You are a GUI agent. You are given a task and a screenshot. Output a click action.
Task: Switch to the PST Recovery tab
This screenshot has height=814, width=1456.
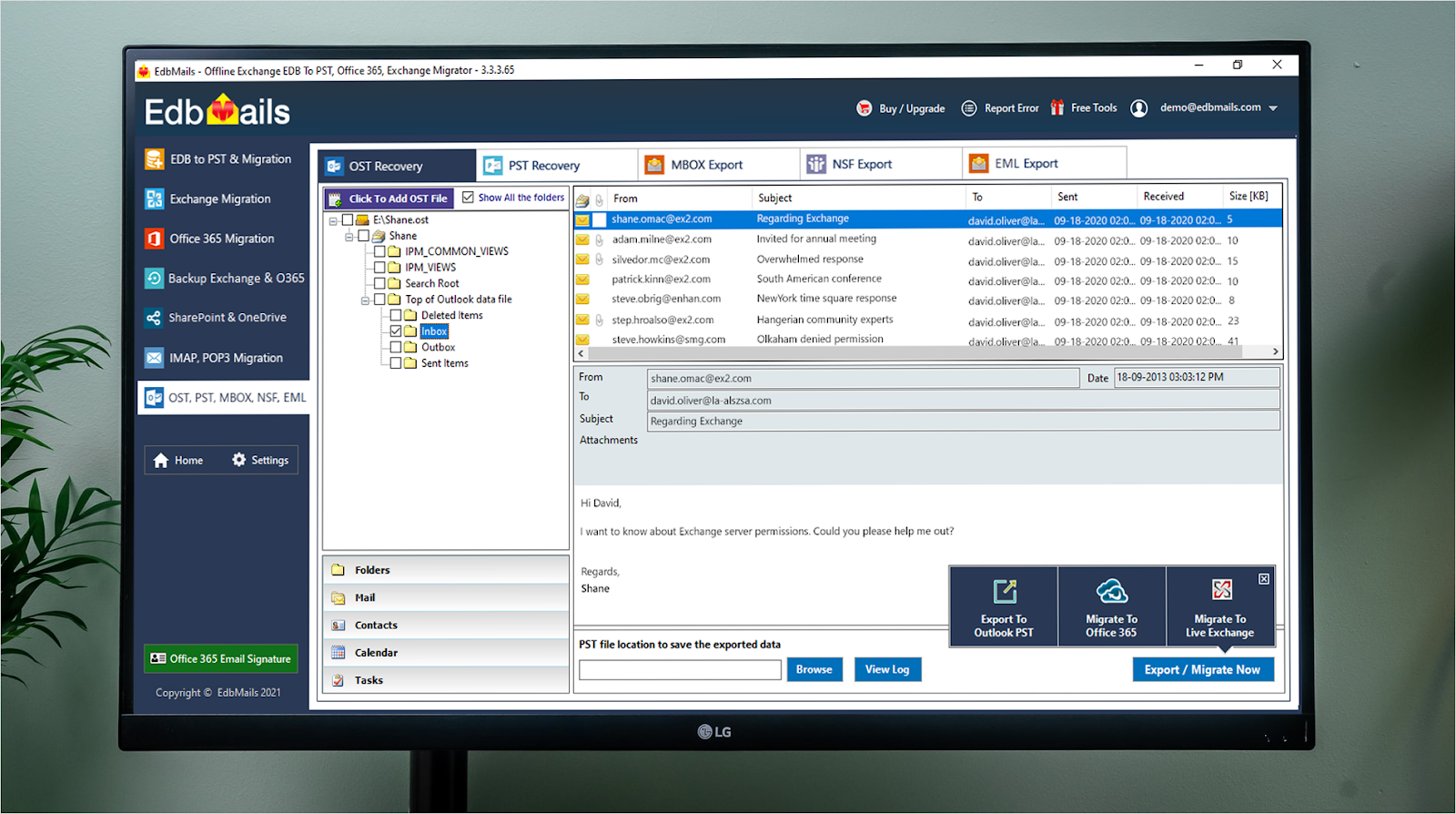coord(557,165)
